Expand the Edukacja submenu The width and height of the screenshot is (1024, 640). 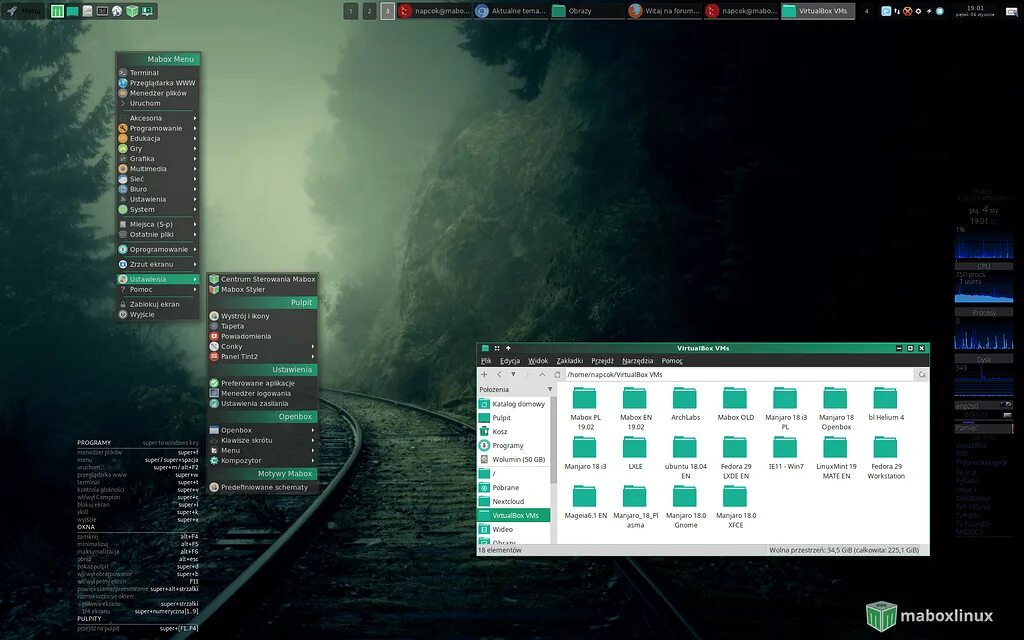[157, 138]
